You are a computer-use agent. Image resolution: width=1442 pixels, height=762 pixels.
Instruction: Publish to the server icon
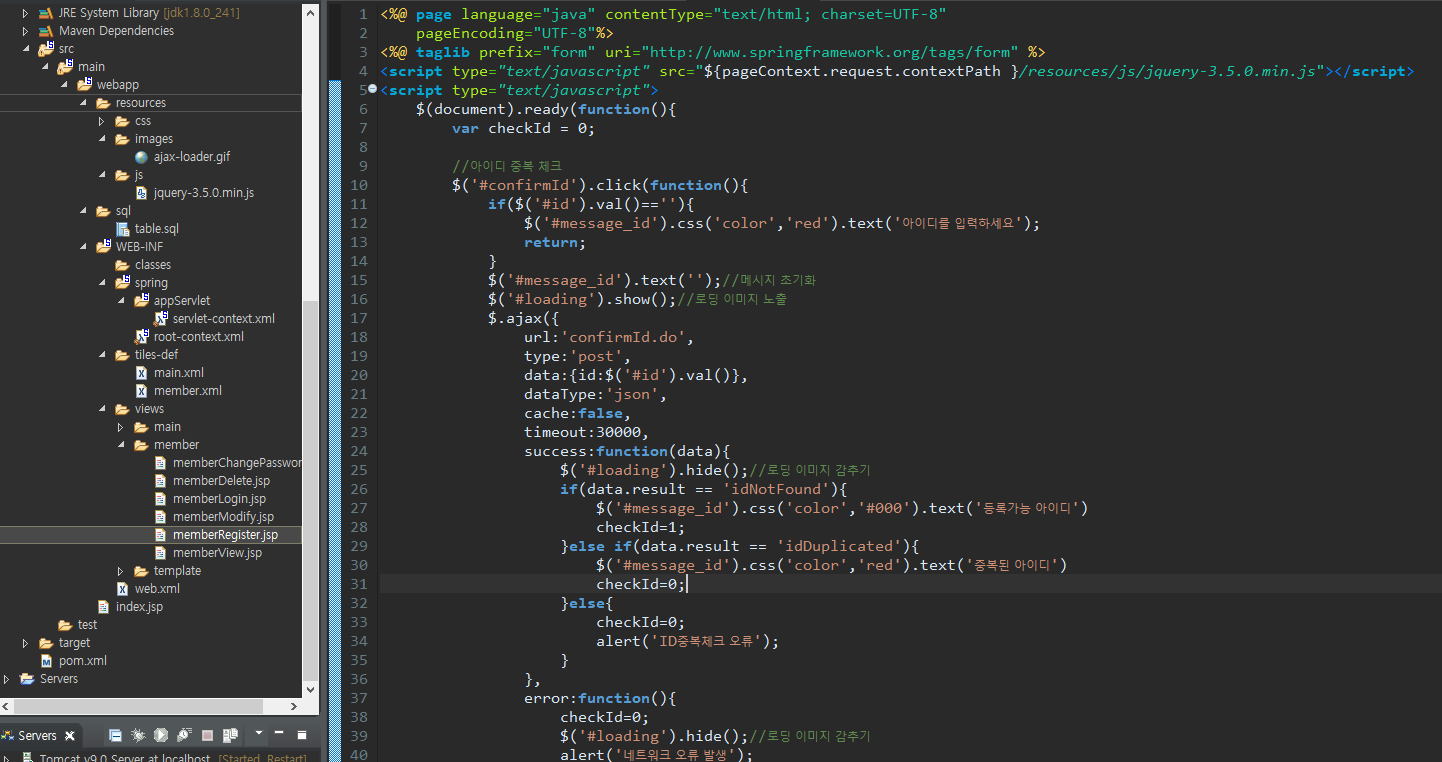(x=230, y=735)
